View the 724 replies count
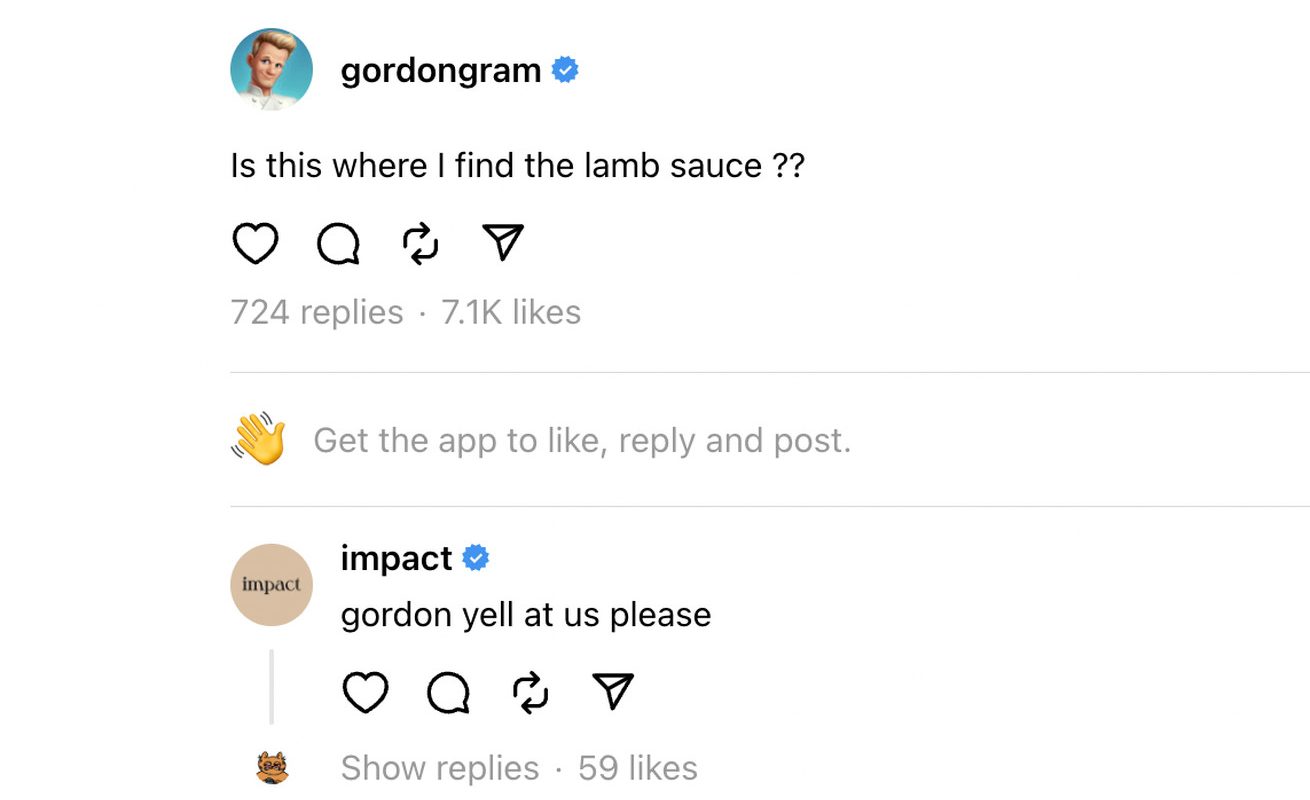The width and height of the screenshot is (1310, 800). click(x=317, y=312)
